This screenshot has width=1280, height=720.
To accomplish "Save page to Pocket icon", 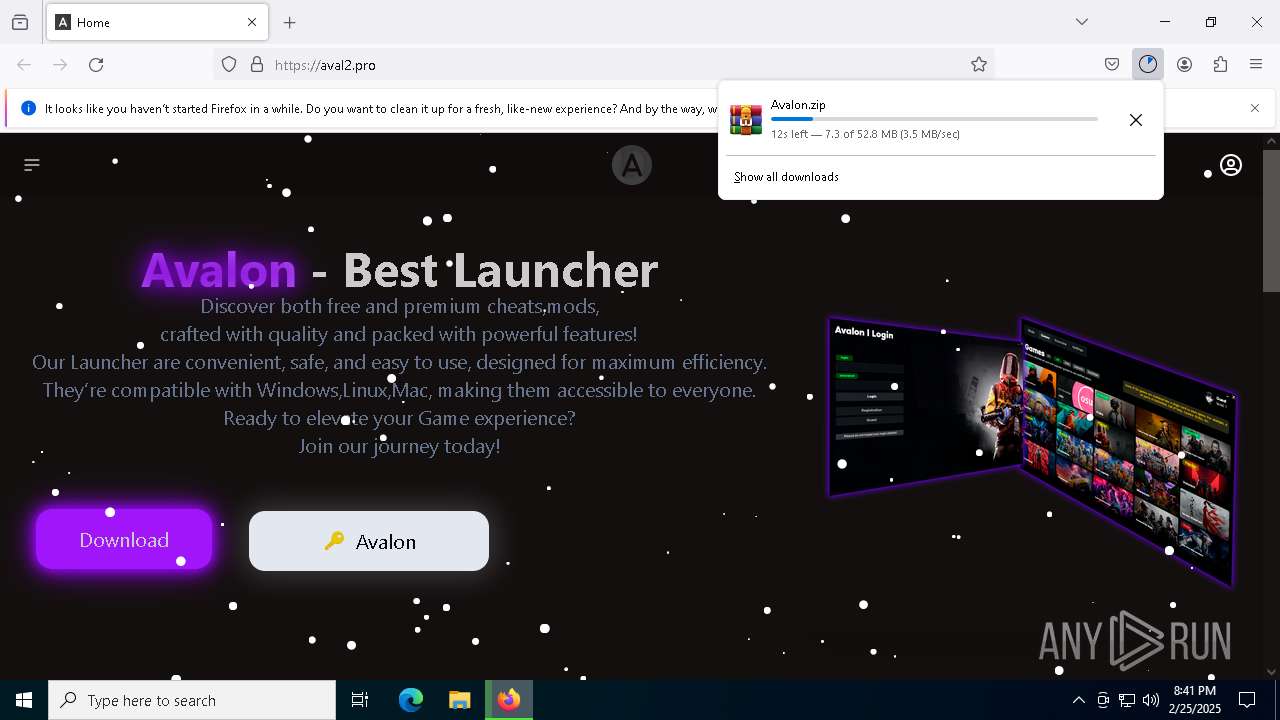I will (x=1112, y=65).
